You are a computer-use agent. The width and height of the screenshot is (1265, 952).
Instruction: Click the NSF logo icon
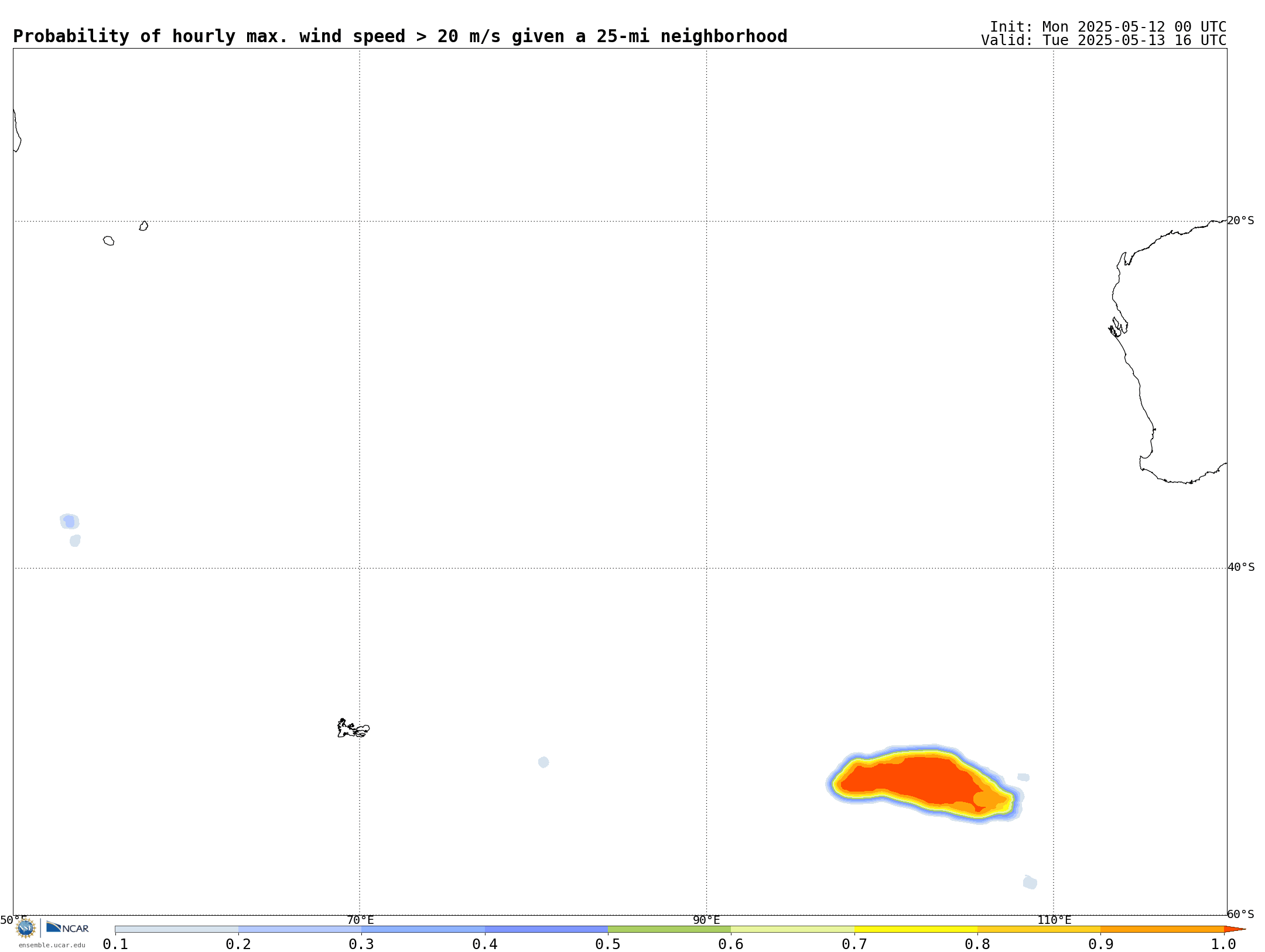pyautogui.click(x=26, y=928)
